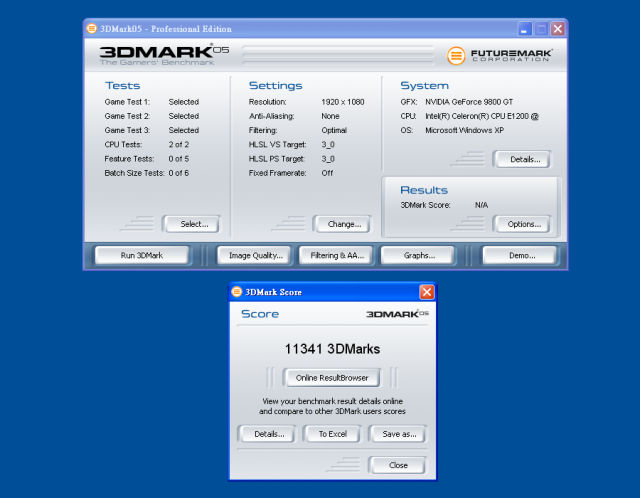Click the Futuremark Corporation logo
Screen dimensions: 640x498
[500, 56]
